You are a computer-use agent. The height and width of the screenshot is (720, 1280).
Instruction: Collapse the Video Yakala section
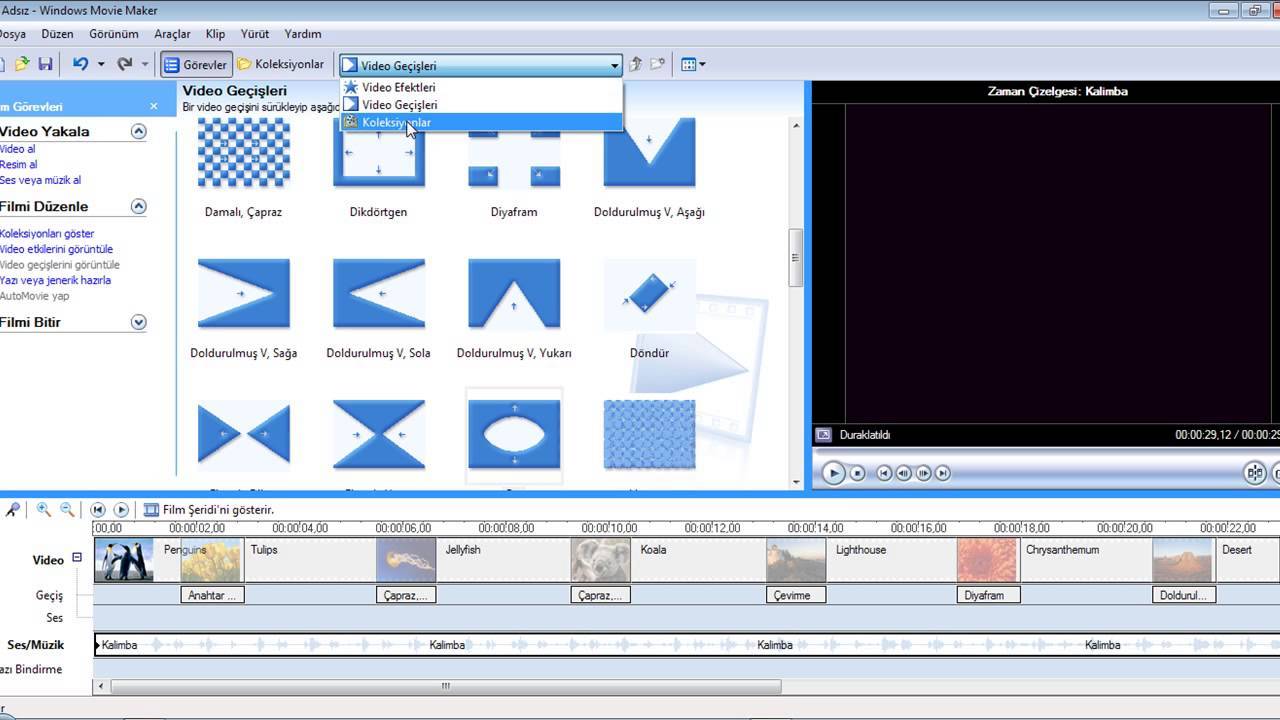point(139,131)
